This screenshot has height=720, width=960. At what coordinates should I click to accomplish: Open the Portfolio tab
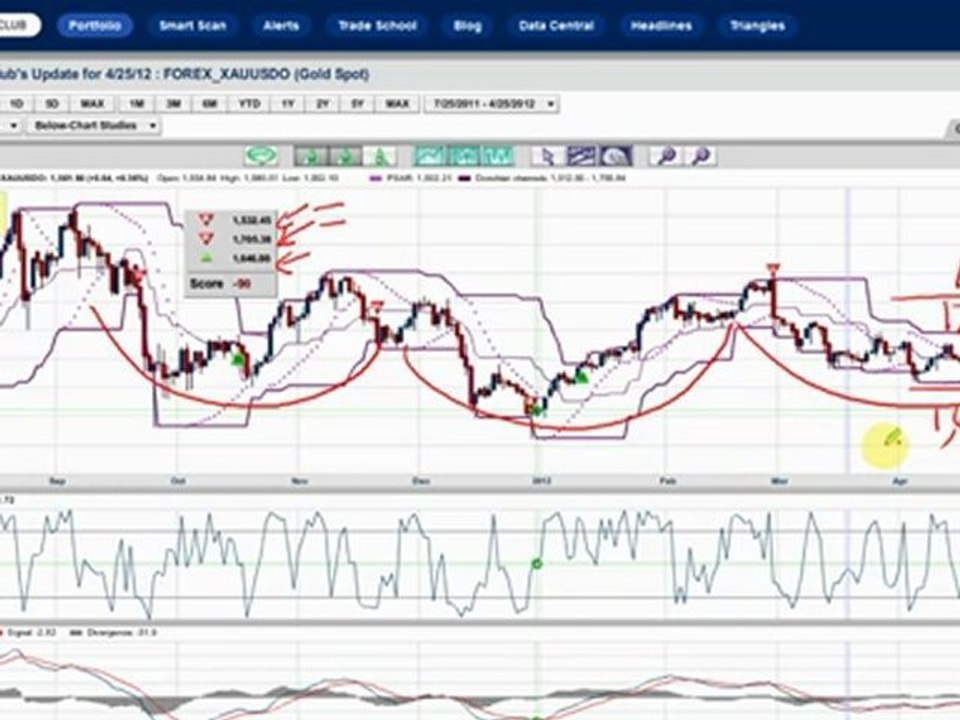tap(94, 26)
